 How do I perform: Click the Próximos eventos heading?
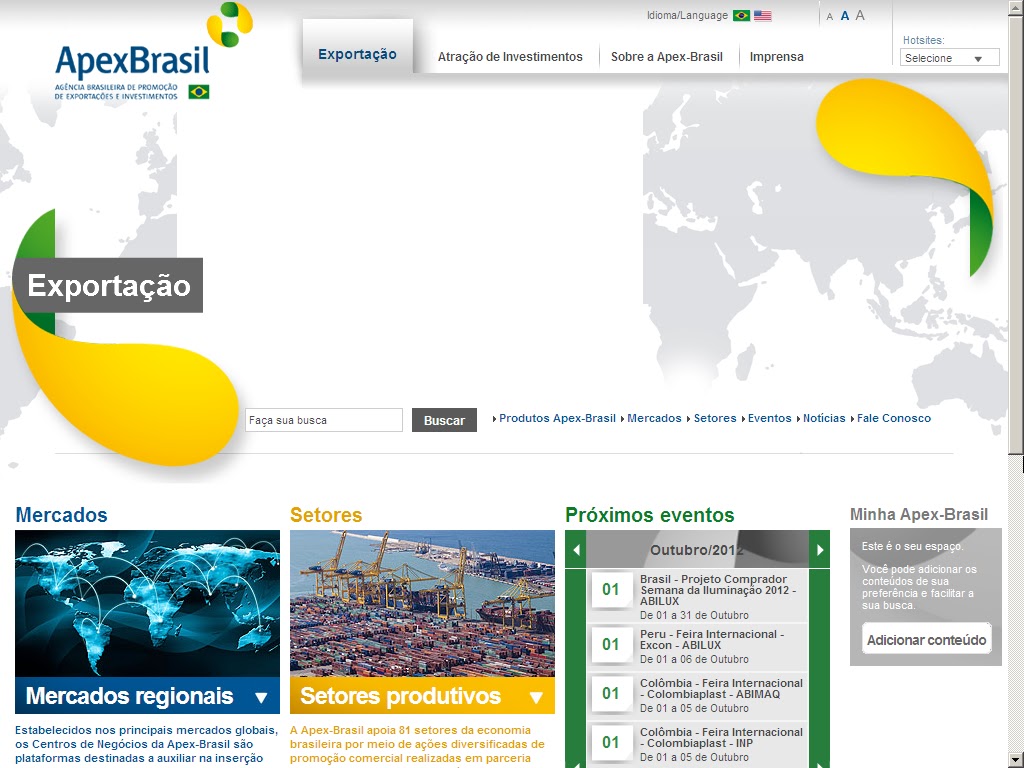pos(650,515)
